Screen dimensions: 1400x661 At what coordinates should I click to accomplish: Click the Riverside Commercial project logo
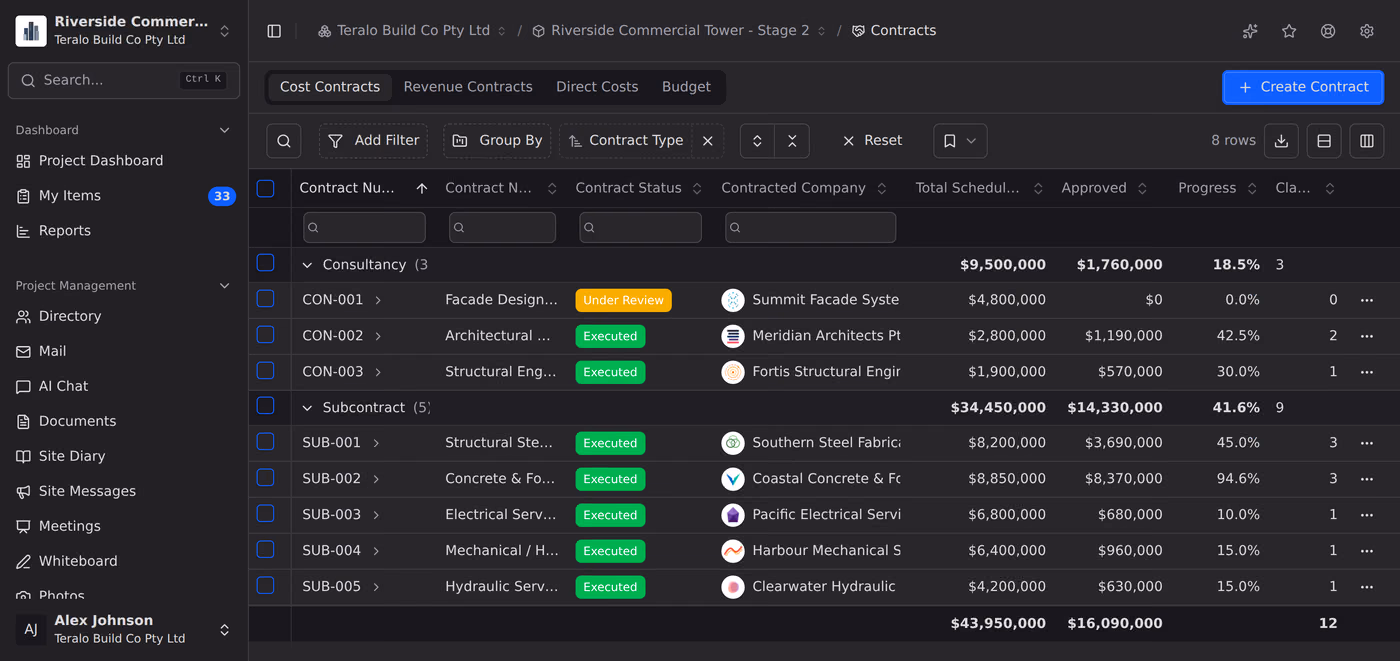point(31,31)
